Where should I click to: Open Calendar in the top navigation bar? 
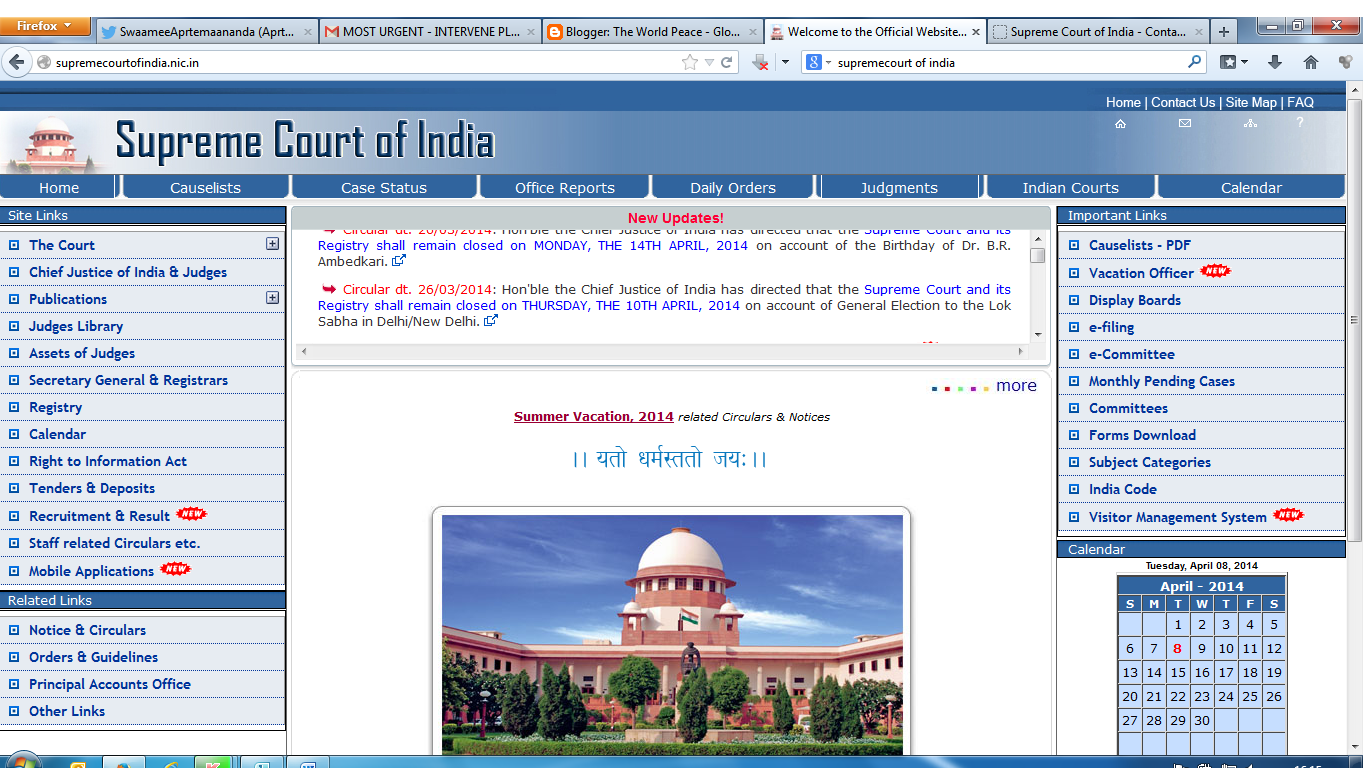(x=1251, y=187)
